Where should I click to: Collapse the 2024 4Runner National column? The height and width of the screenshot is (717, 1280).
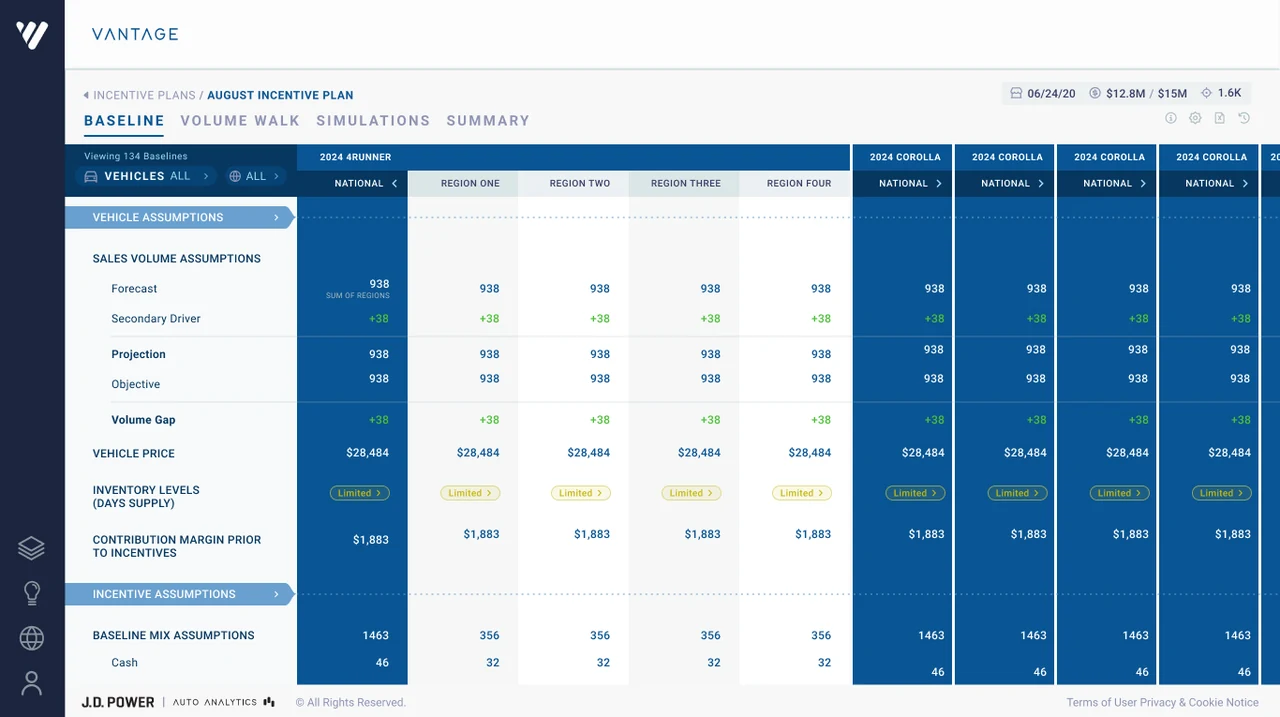pos(394,184)
